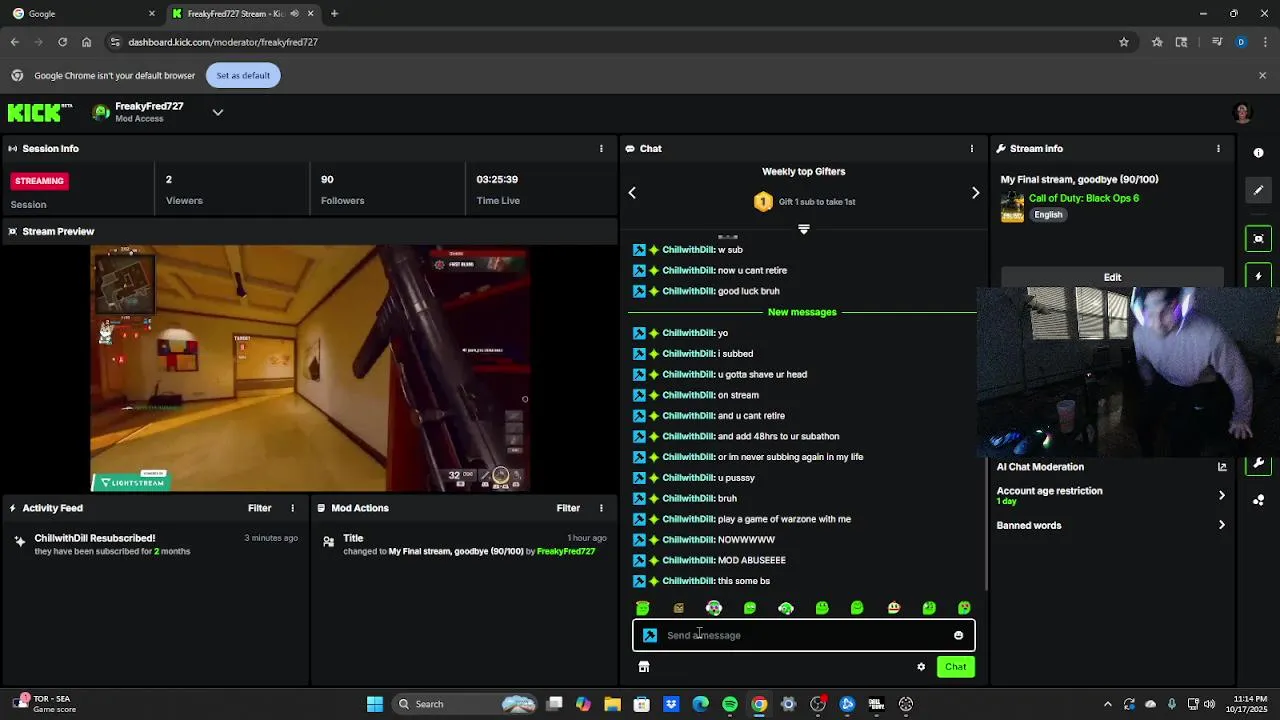Image resolution: width=1280 pixels, height=720 pixels.
Task: Click the taskbar Search box
Action: (x=466, y=704)
